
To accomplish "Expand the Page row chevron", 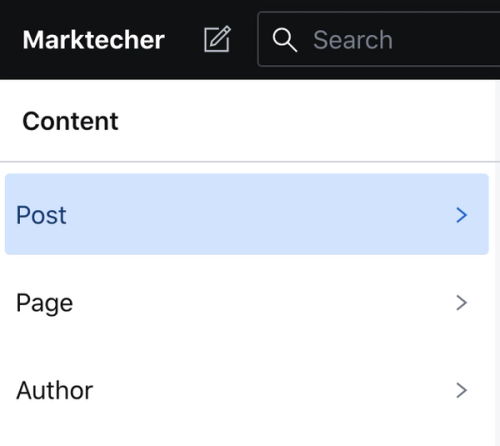I will (462, 303).
